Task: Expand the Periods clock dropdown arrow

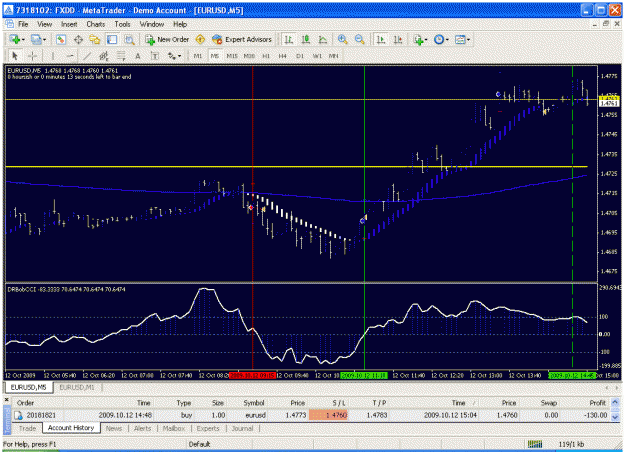Action: (447, 40)
